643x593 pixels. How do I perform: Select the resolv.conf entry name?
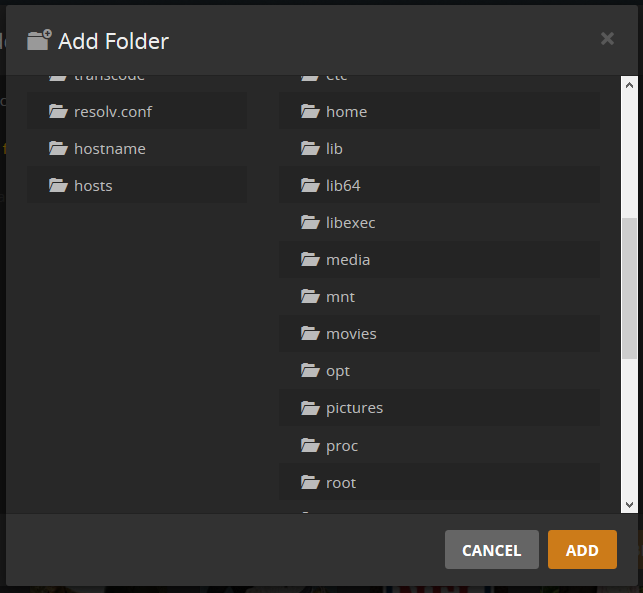point(113,112)
